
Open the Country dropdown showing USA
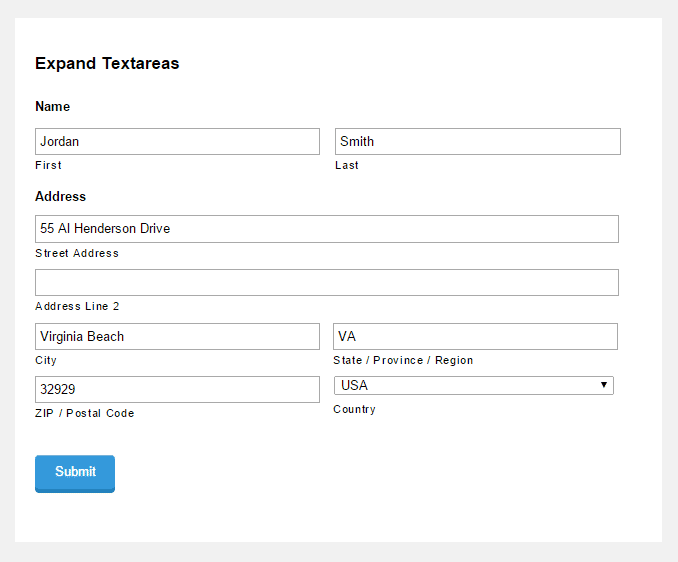coord(473,385)
